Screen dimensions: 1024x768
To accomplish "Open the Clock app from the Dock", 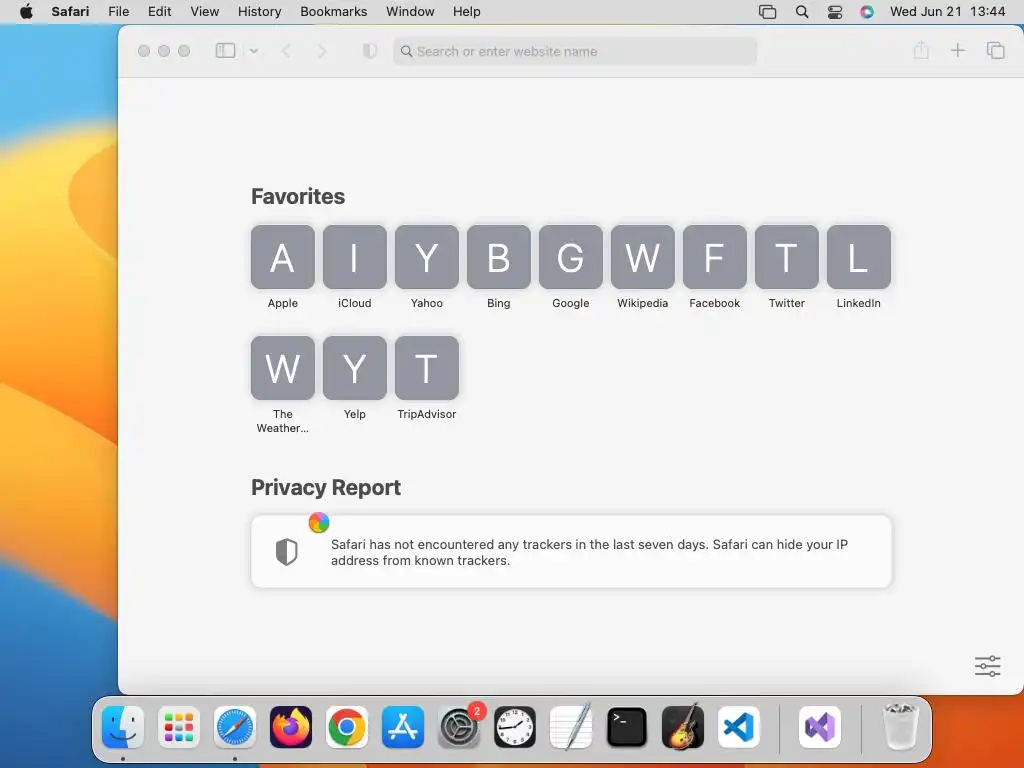I will 515,727.
